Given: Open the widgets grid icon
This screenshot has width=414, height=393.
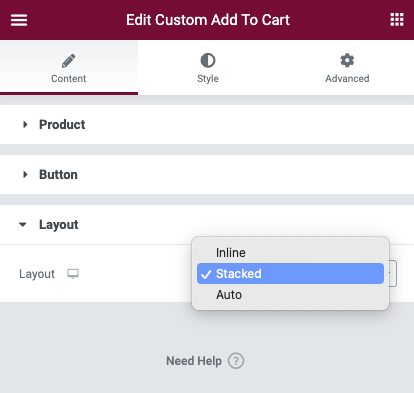Looking at the screenshot, I should (397, 20).
